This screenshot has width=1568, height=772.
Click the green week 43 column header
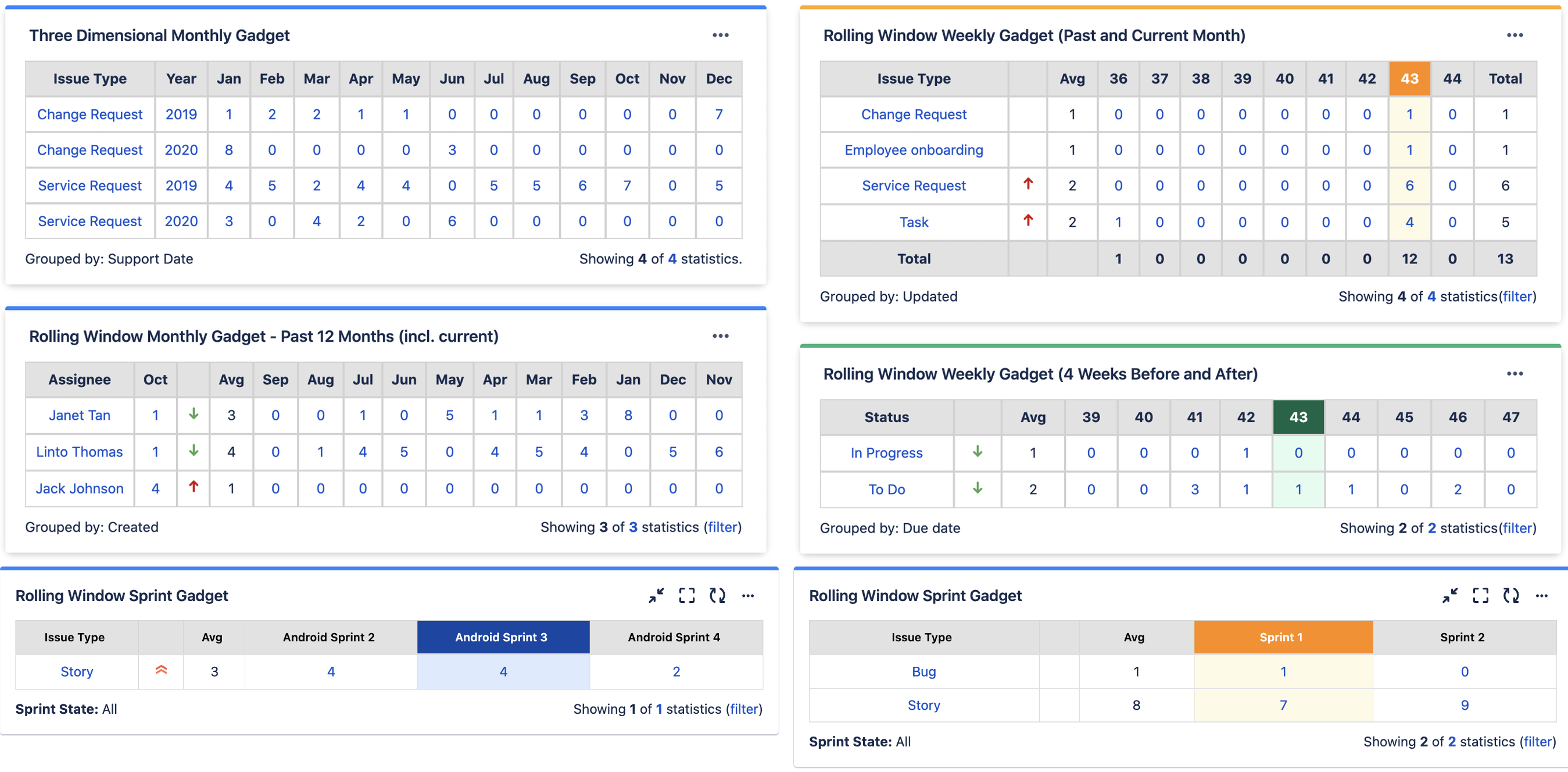(1298, 417)
